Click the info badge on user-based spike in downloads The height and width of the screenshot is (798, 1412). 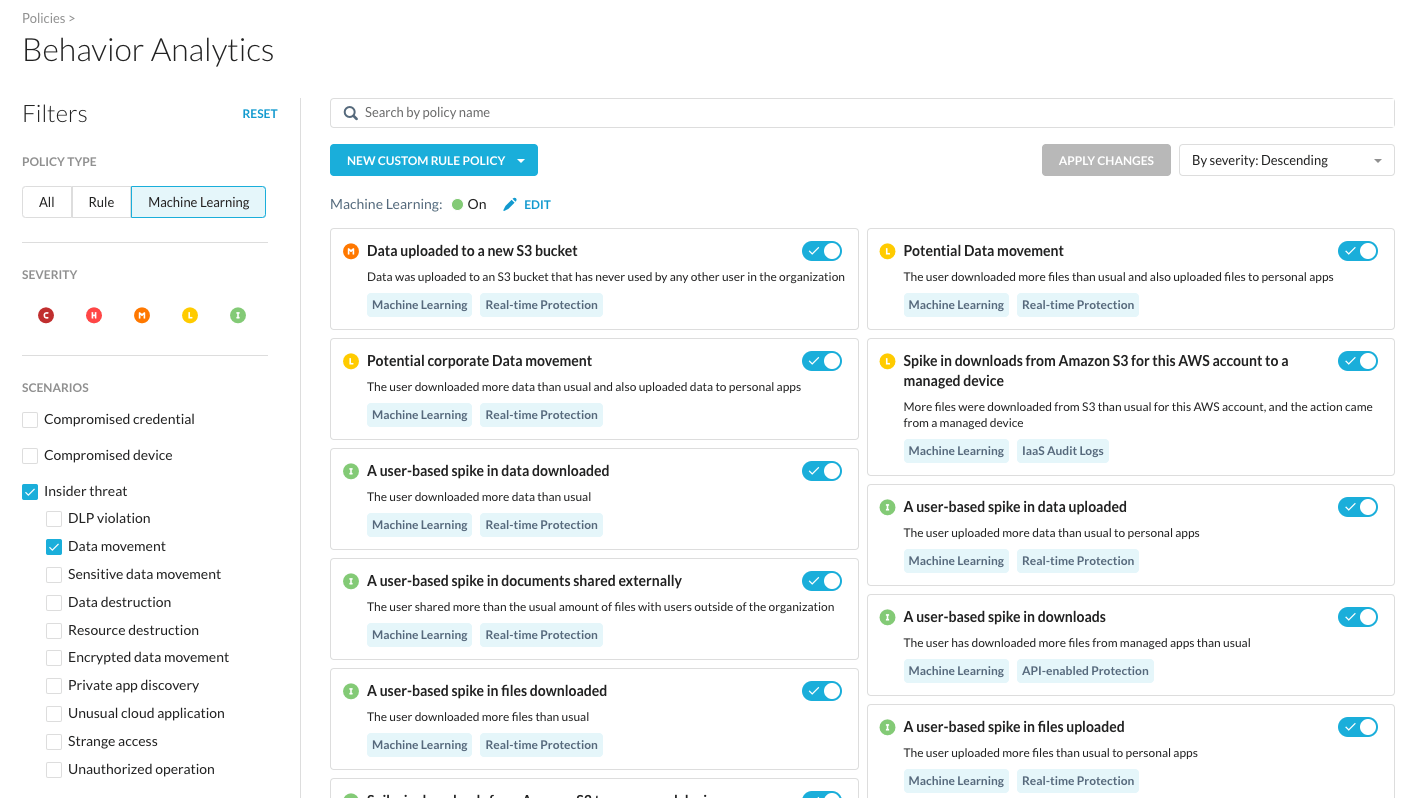point(886,617)
